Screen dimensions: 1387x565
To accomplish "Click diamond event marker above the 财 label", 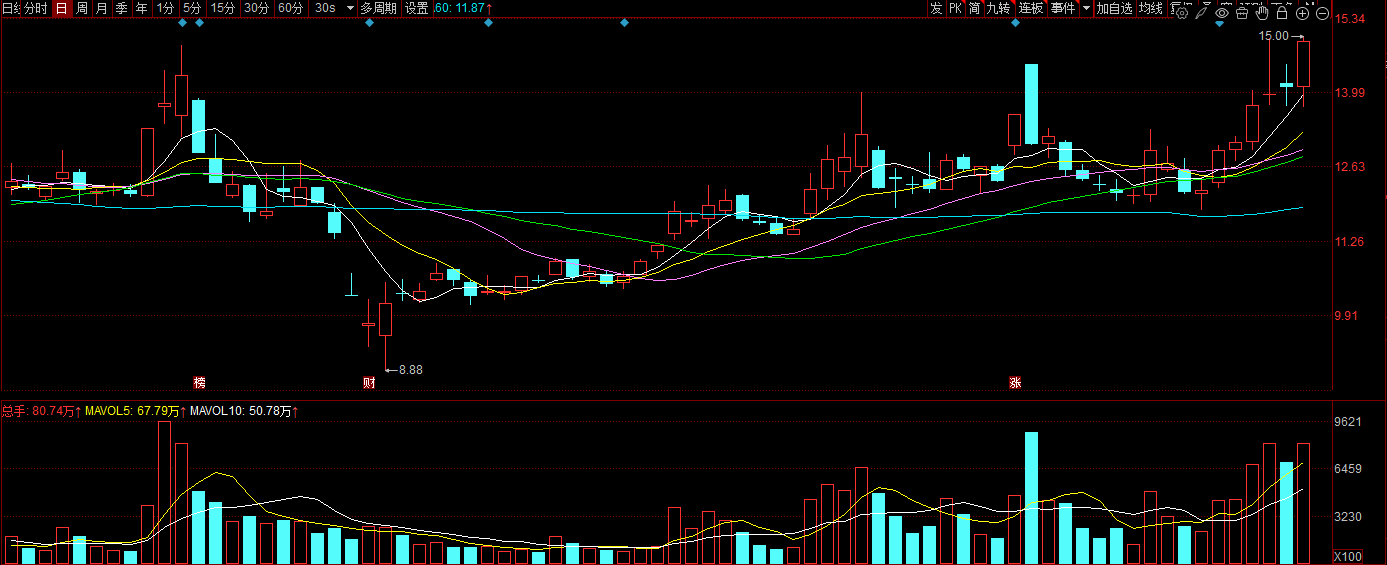I will point(369,23).
